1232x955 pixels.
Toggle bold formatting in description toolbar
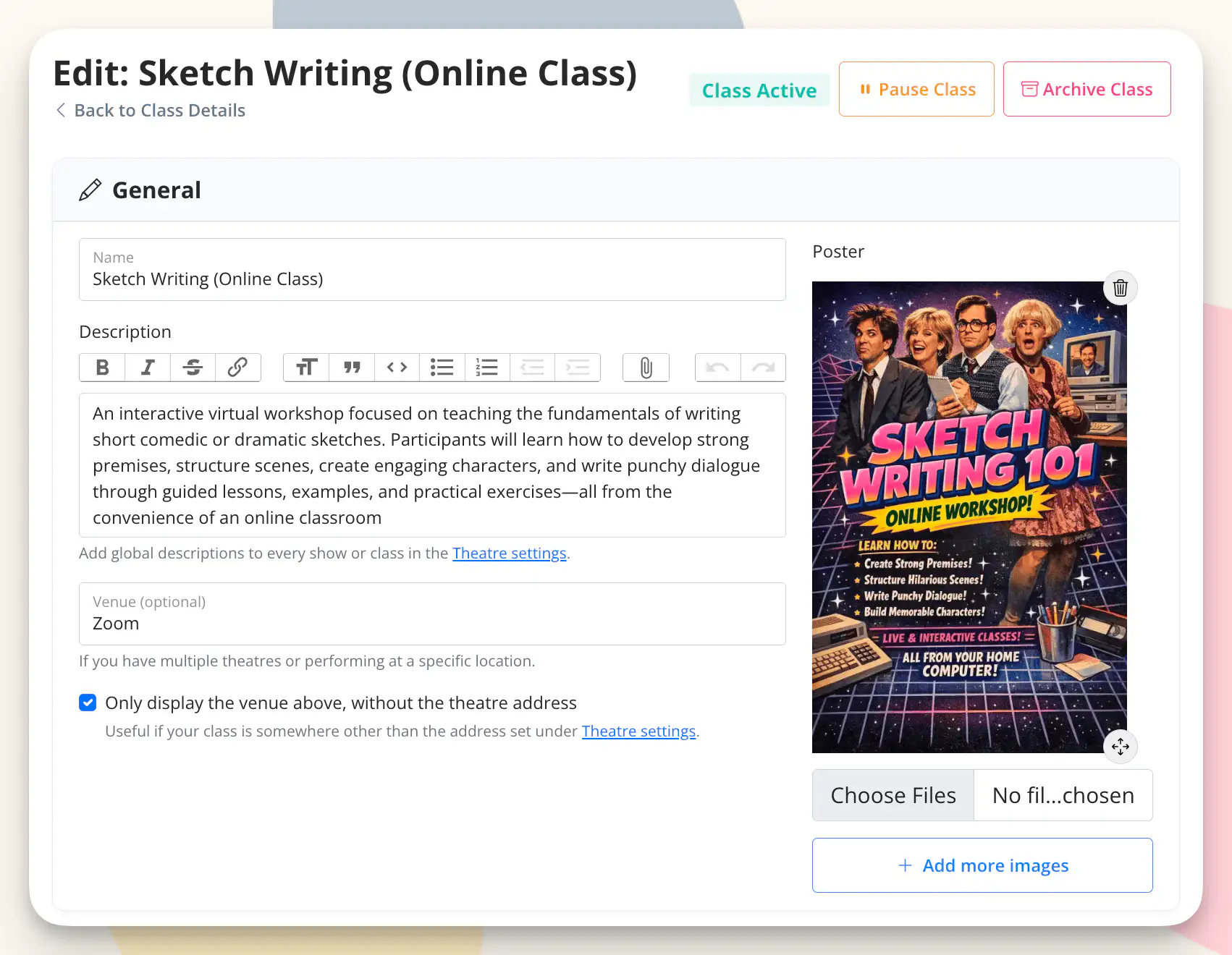102,368
